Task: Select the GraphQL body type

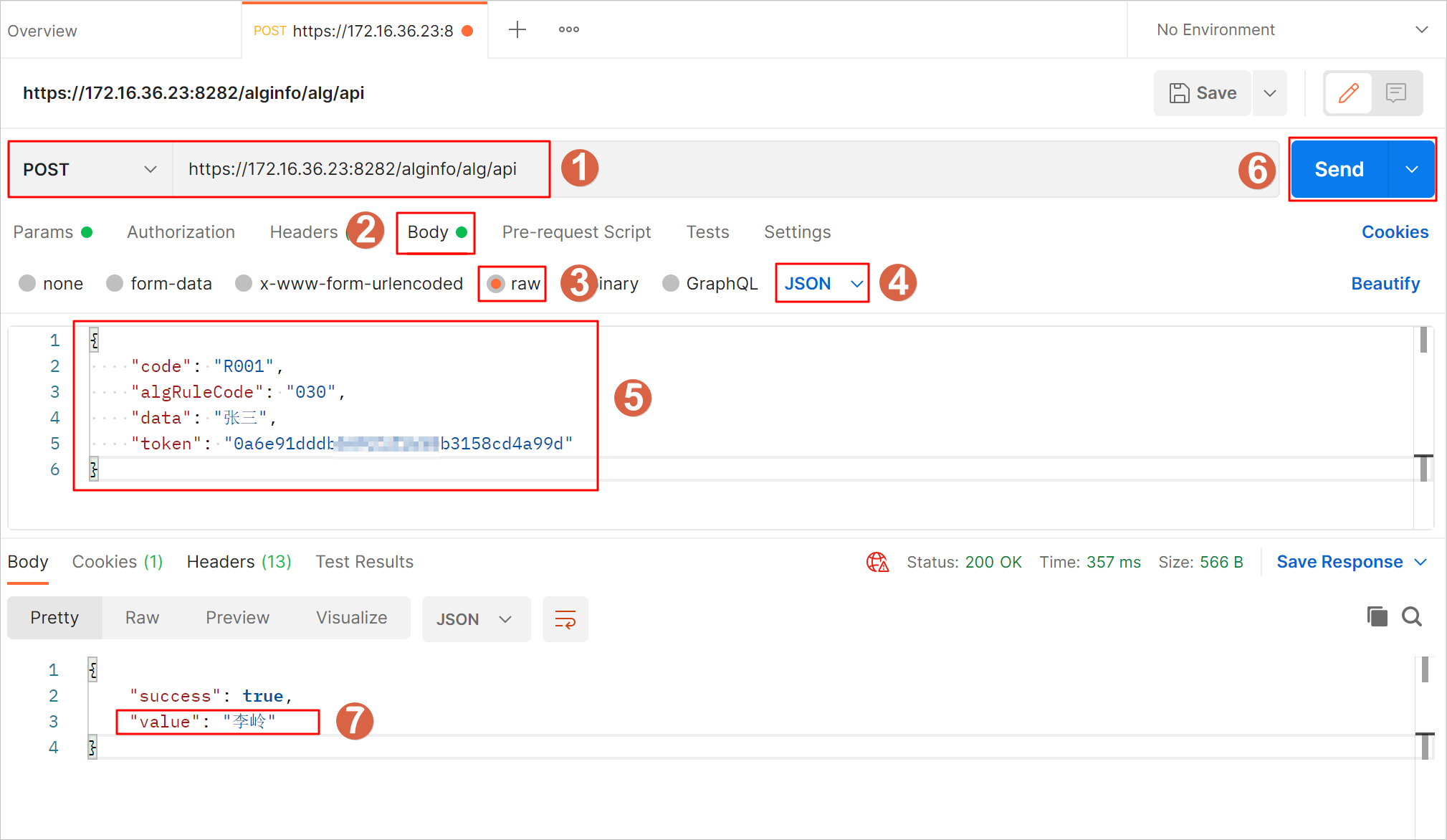Action: tap(671, 283)
